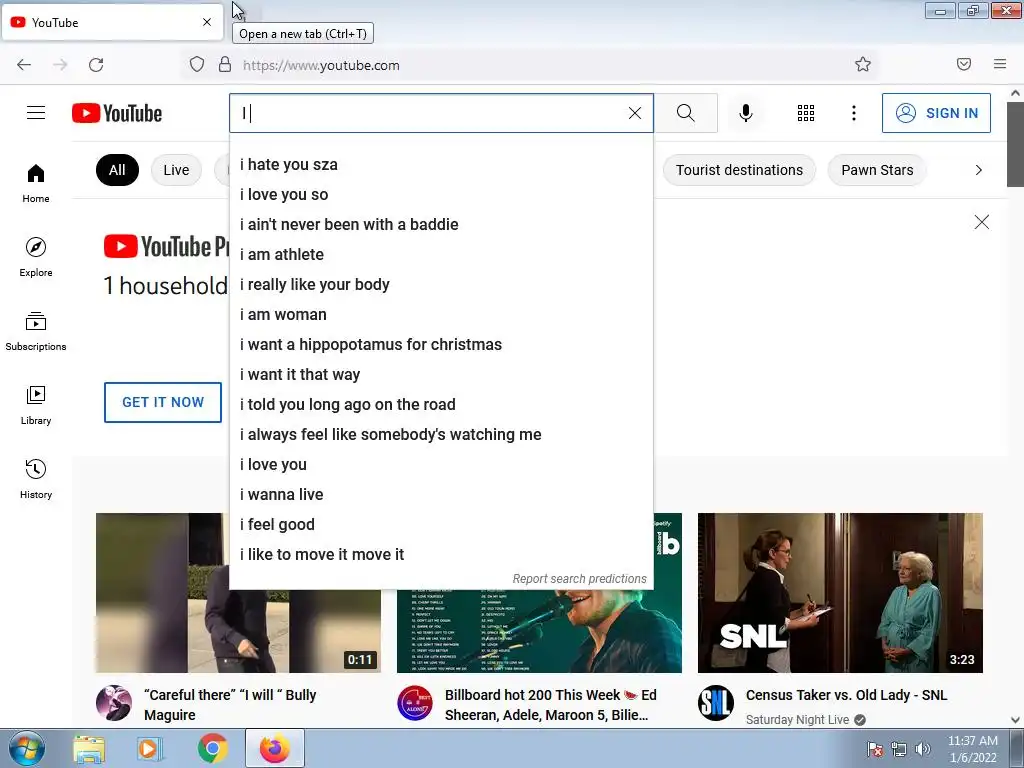Viewport: 1024px width, 768px height.
Task: Open the Windows Start menu
Action: click(x=26, y=748)
